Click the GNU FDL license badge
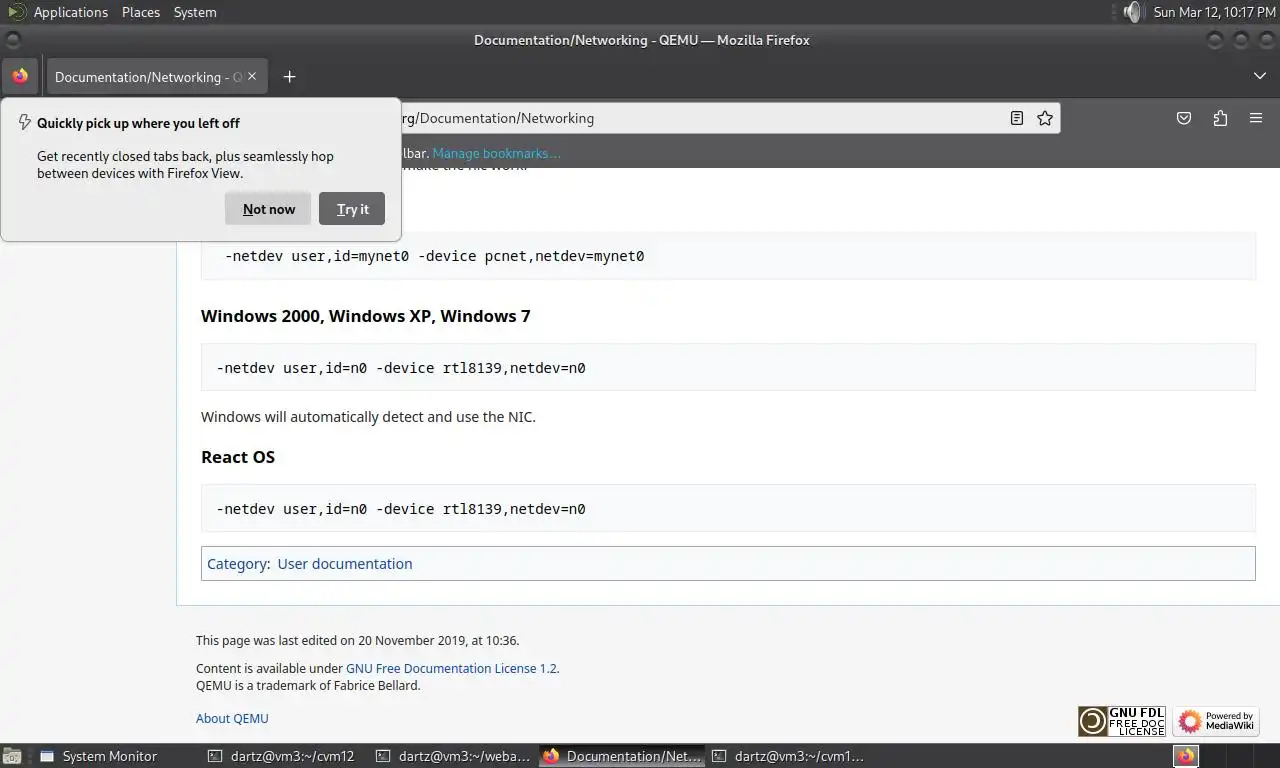This screenshot has width=1280, height=768. click(1122, 721)
